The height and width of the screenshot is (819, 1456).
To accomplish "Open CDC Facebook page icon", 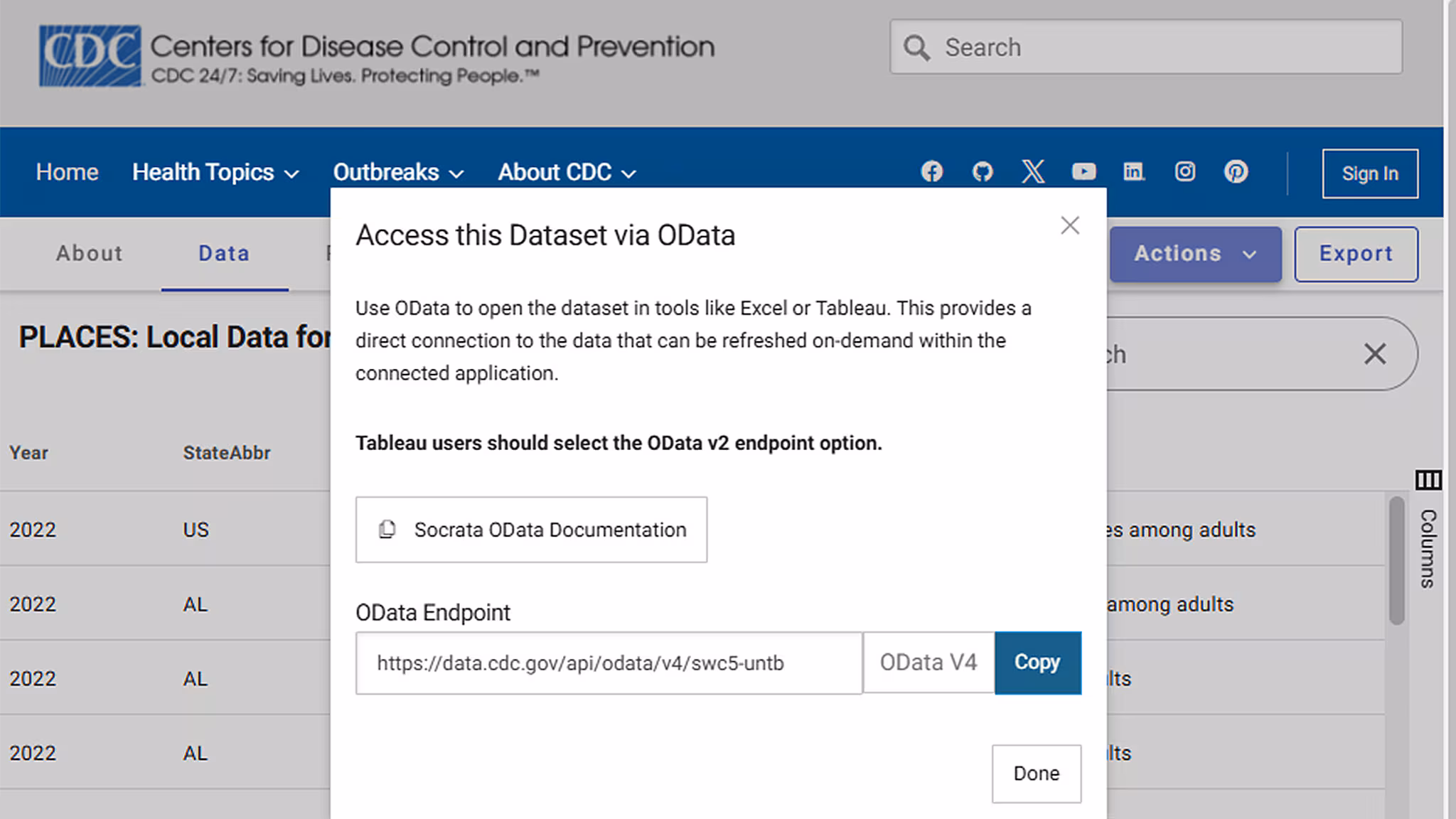I will tap(931, 171).
